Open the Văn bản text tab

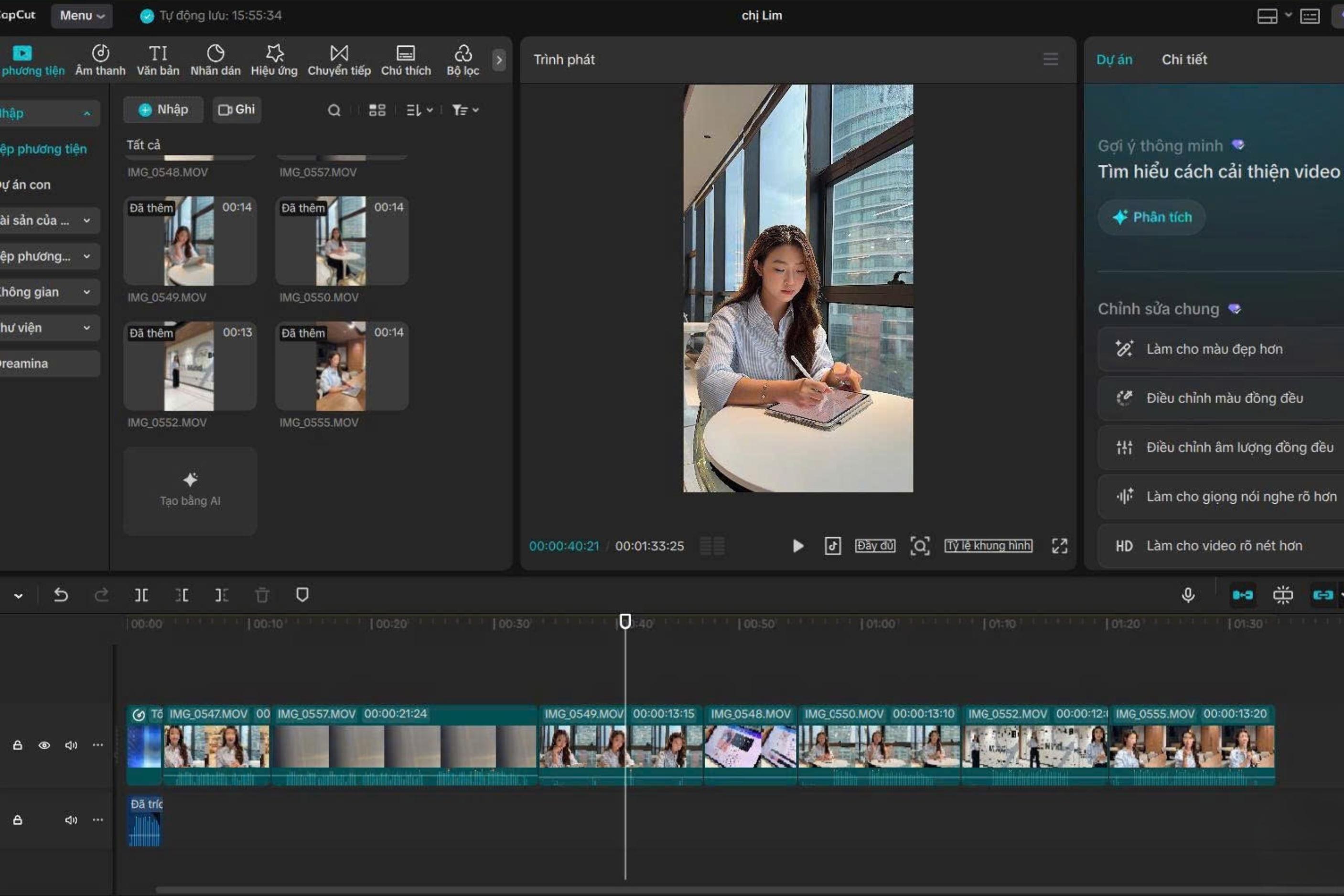[x=158, y=59]
